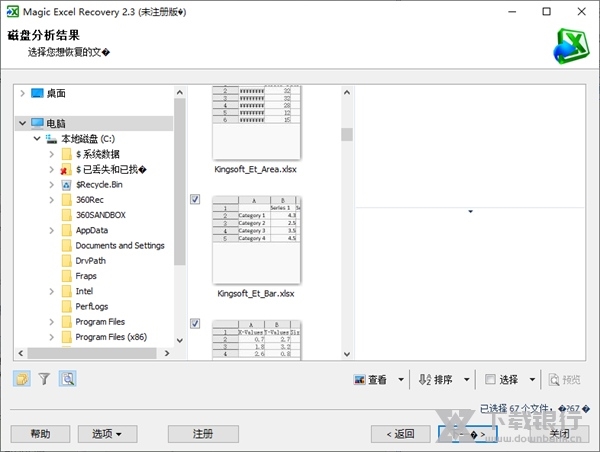Click the filter funnel icon
Screen dimensions: 600x452
pyautogui.click(x=44, y=379)
